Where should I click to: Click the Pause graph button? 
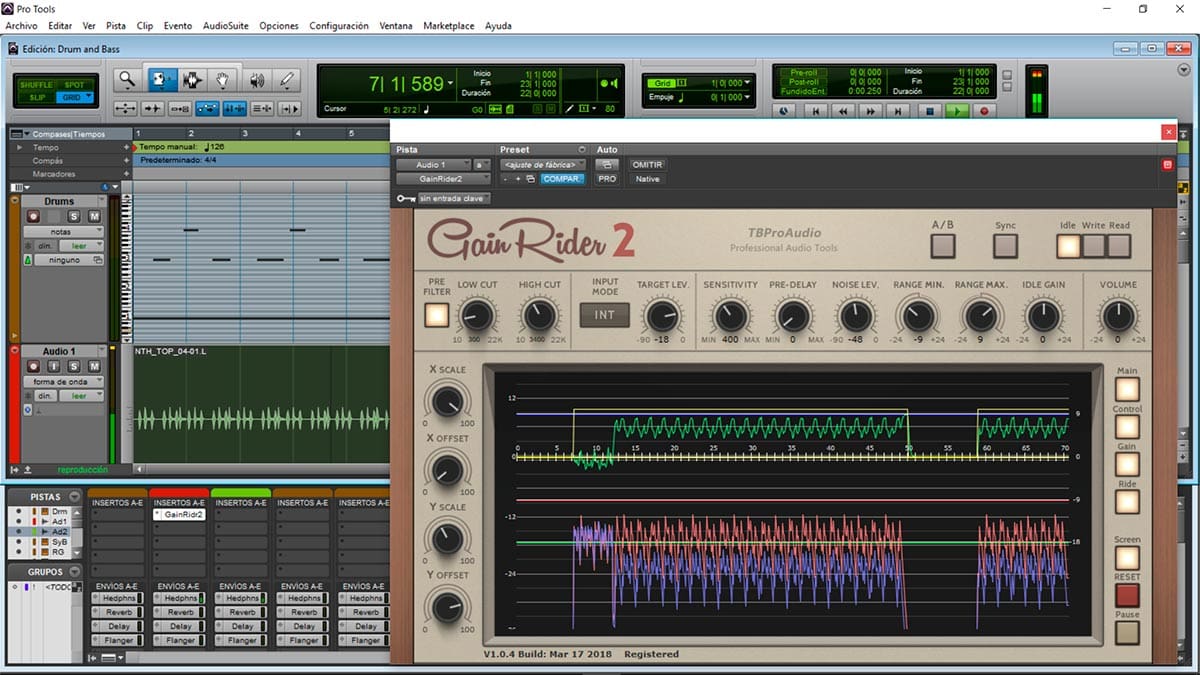(x=1127, y=633)
